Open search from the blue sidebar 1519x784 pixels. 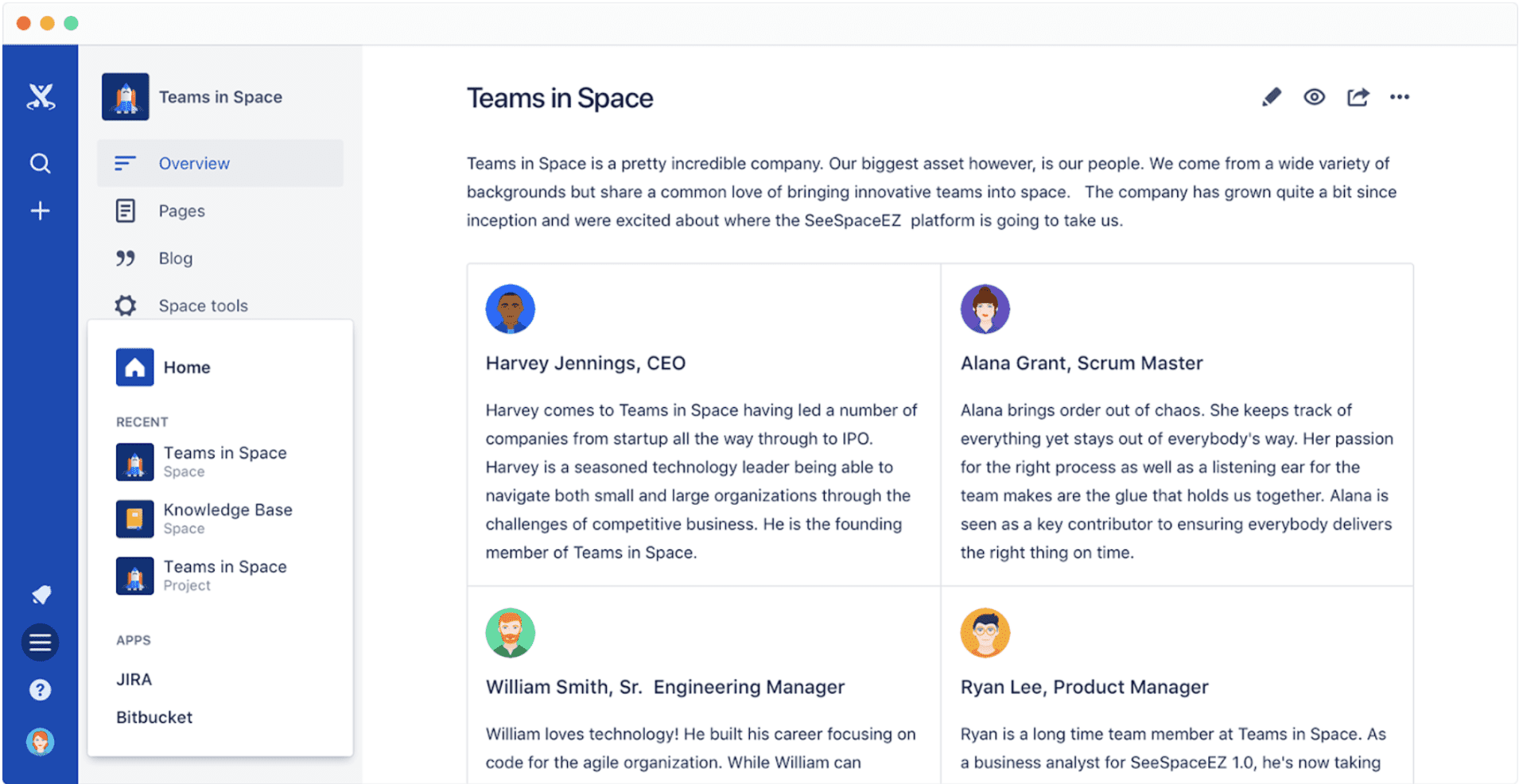pos(40,163)
